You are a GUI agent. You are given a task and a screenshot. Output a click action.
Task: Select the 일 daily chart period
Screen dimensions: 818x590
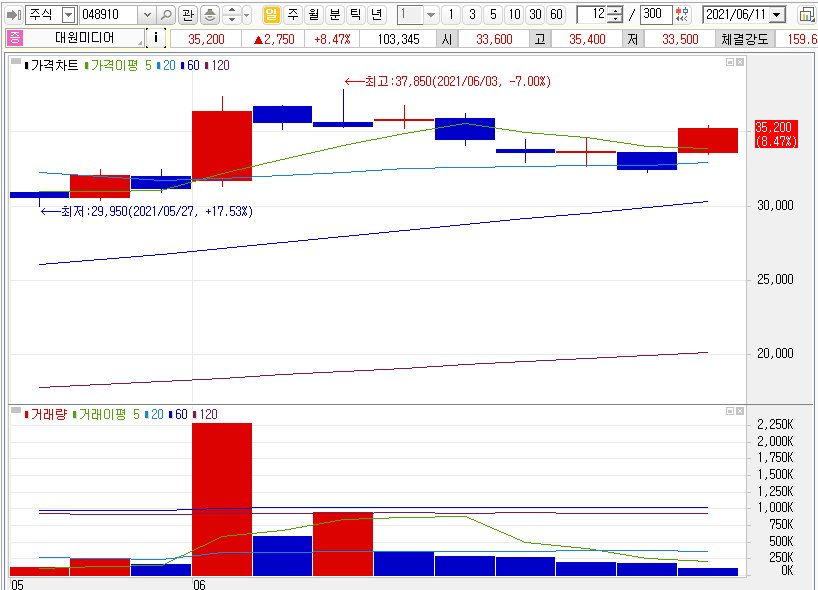point(271,15)
